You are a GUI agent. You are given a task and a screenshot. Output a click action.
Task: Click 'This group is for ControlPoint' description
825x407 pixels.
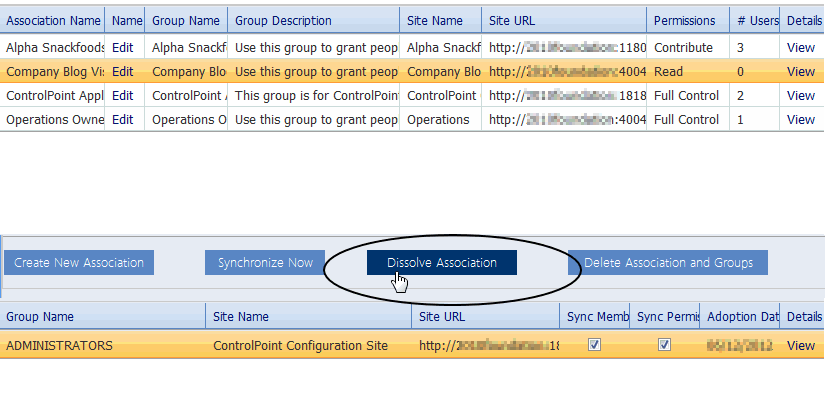pyautogui.click(x=314, y=96)
